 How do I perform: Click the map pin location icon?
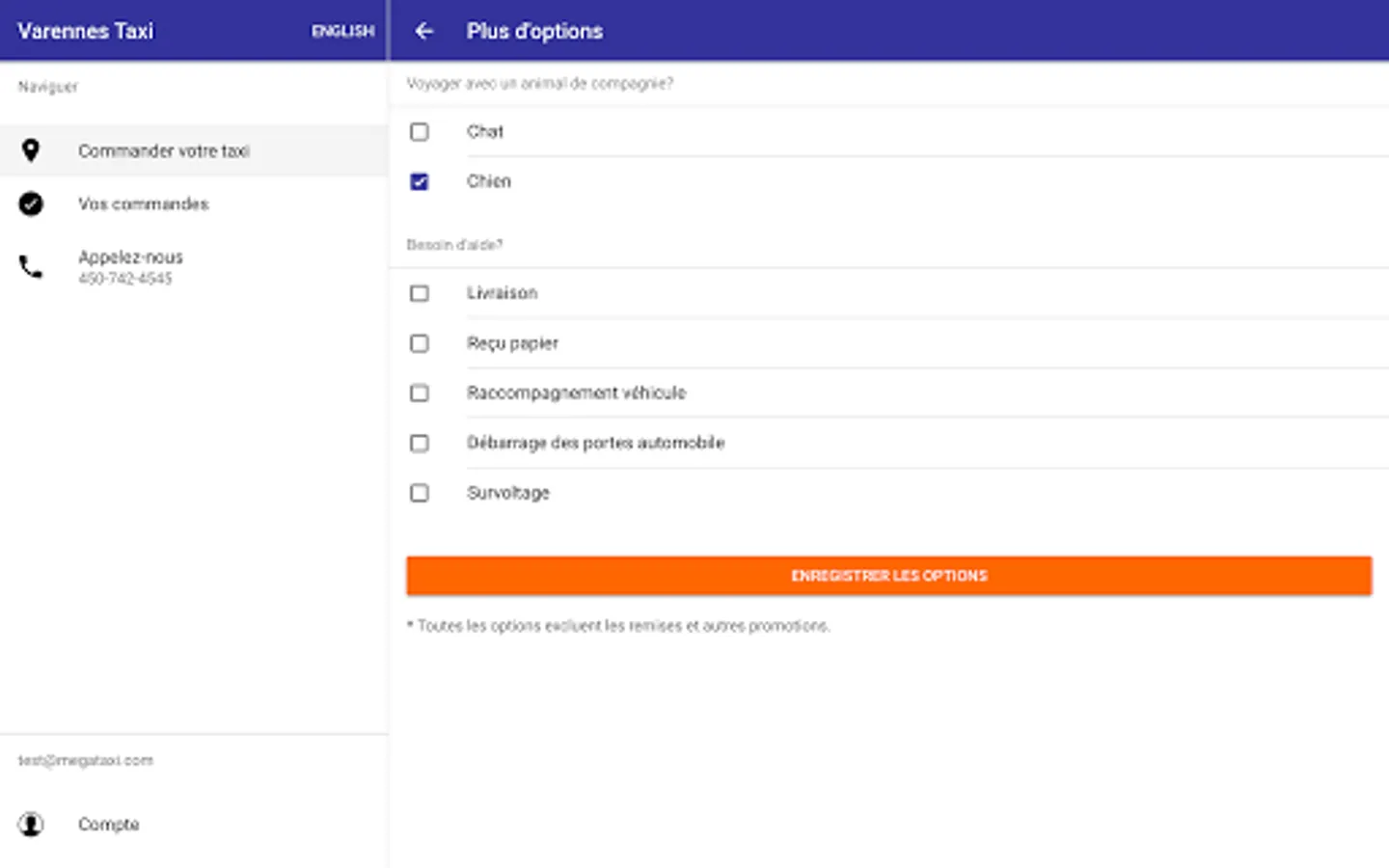pos(31,150)
